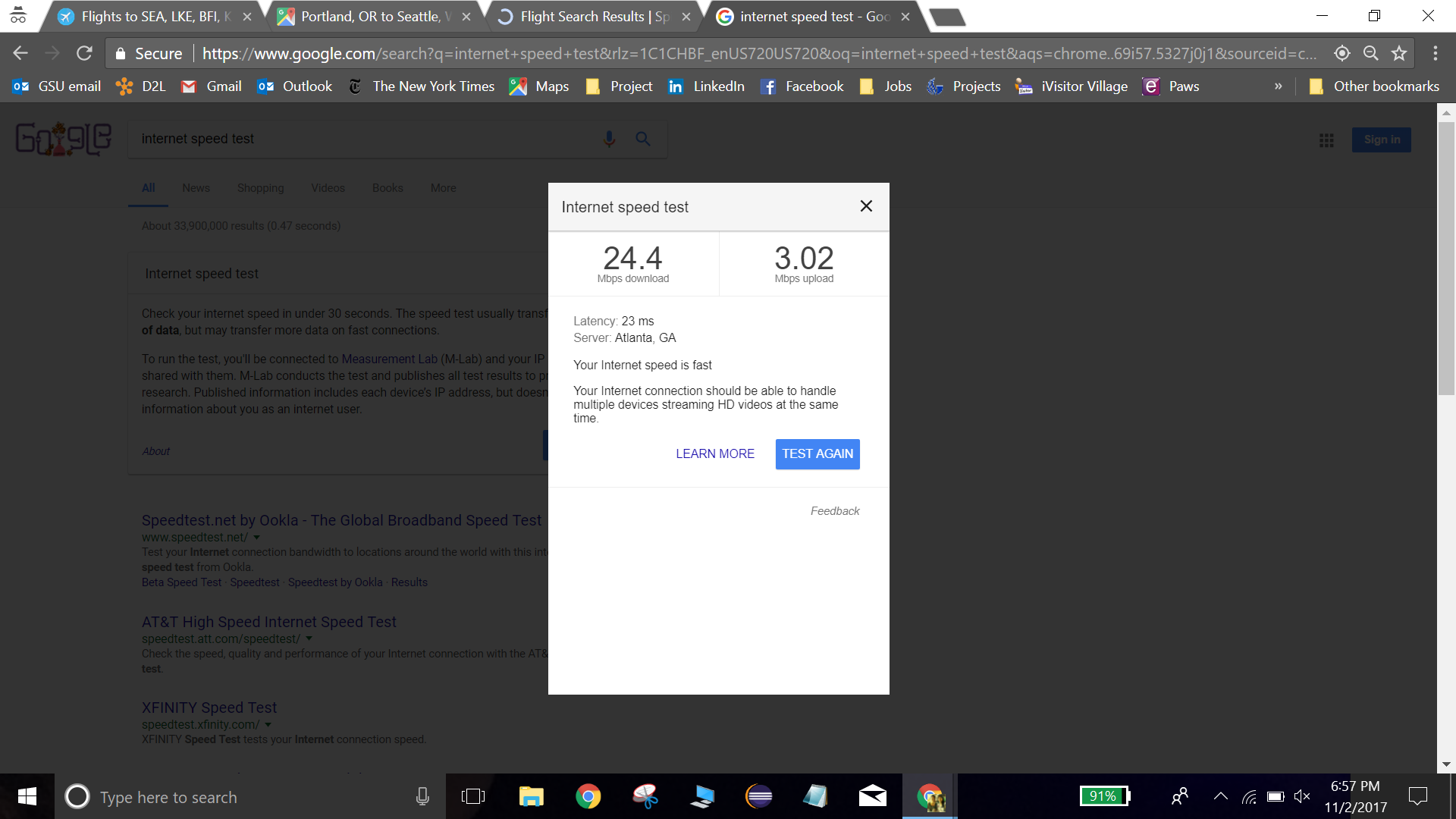
Task: Open the Projects bookmark
Action: 964,86
